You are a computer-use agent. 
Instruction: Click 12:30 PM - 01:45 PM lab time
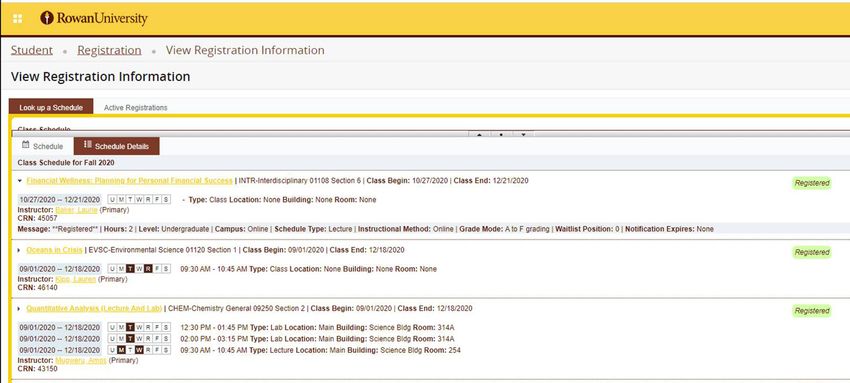click(214, 327)
